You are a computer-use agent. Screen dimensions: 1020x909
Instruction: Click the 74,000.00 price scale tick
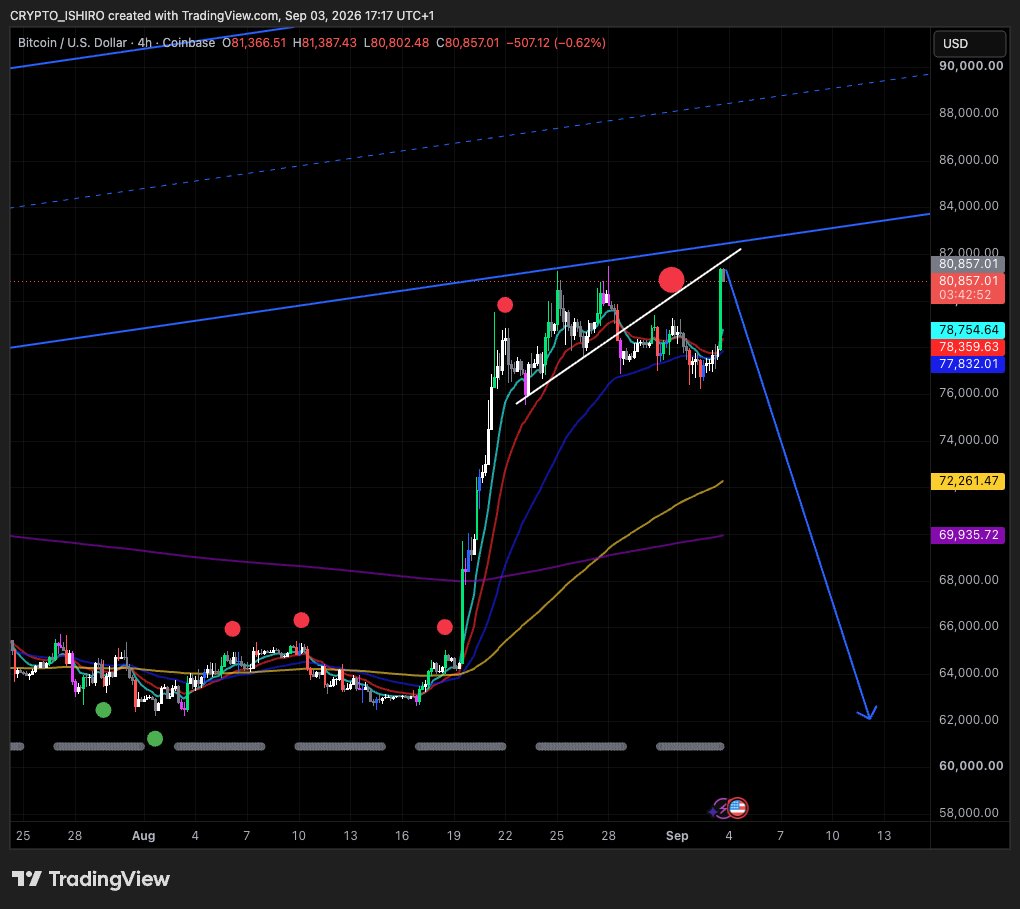click(969, 439)
